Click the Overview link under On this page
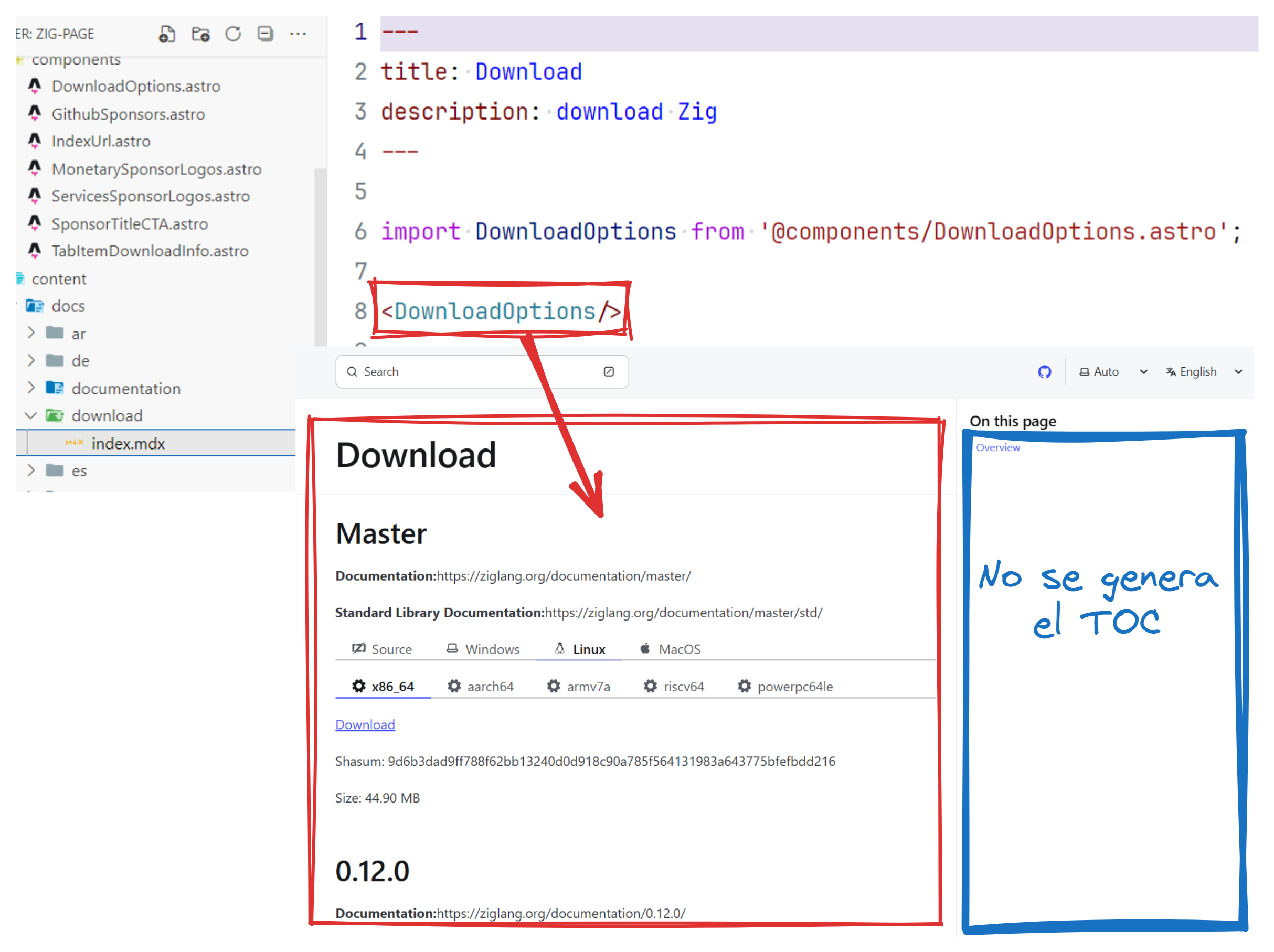 pos(997,447)
